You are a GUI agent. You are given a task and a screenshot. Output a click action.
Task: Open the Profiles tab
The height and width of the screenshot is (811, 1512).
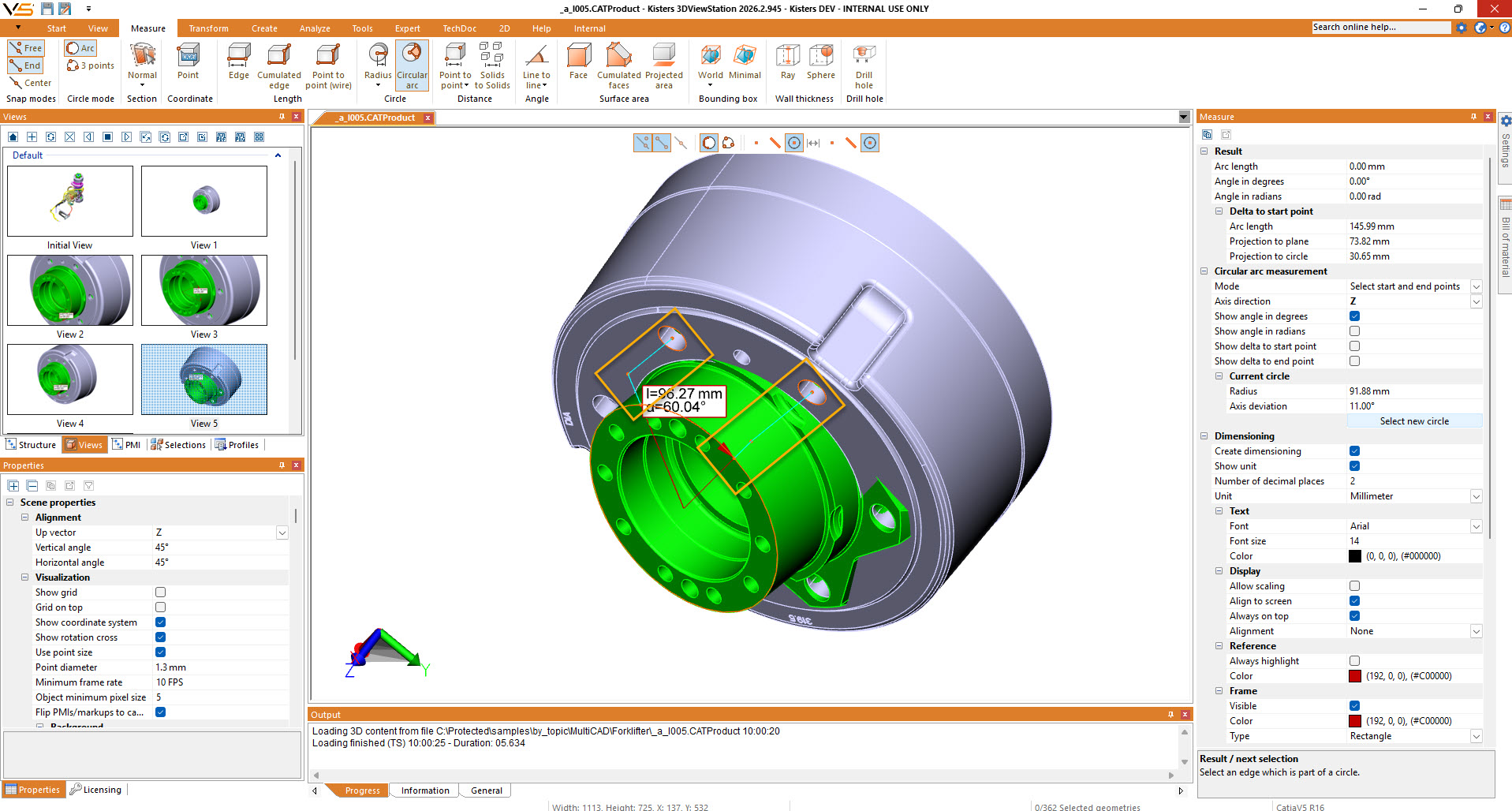point(237,445)
